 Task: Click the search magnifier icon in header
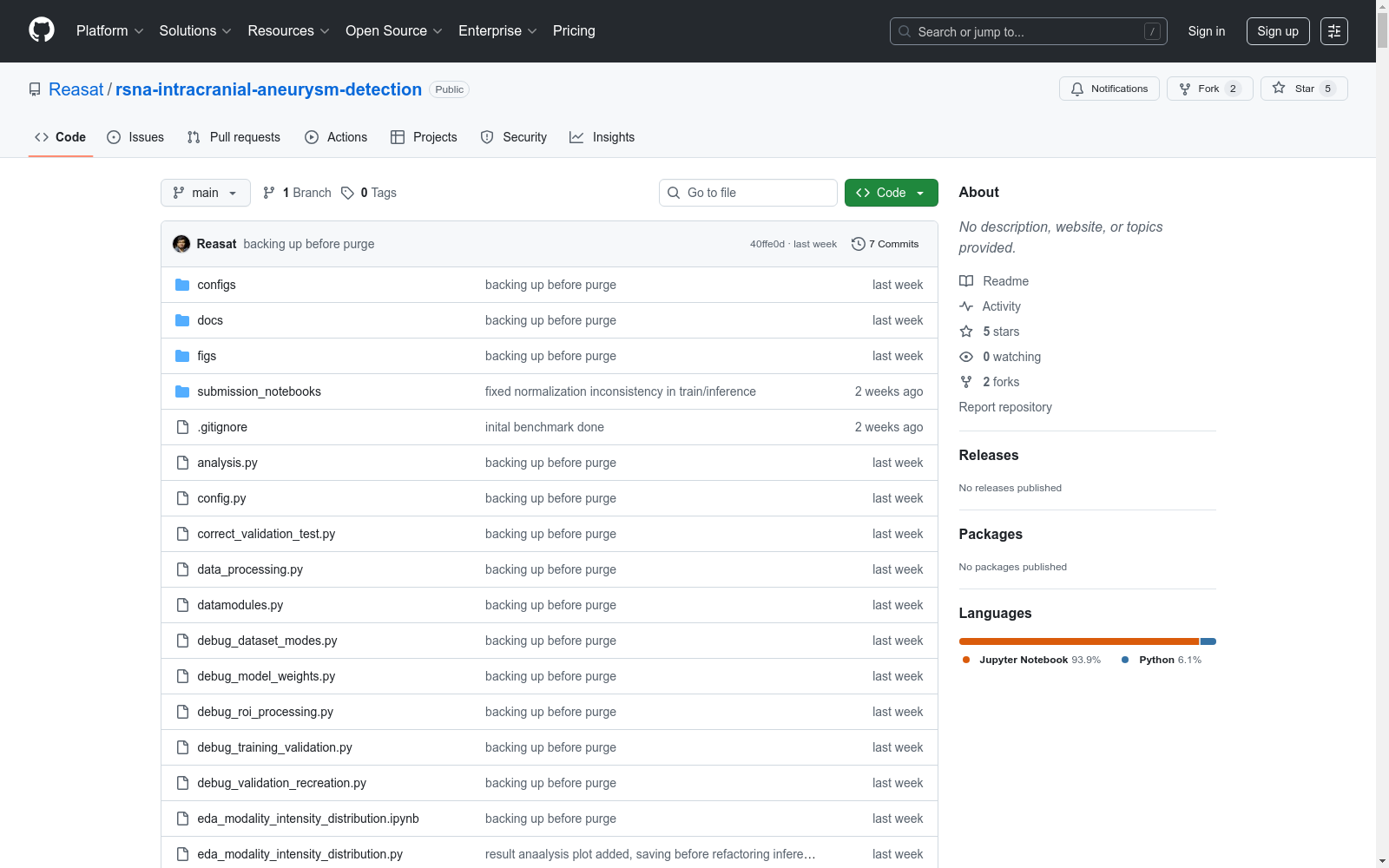click(x=905, y=31)
